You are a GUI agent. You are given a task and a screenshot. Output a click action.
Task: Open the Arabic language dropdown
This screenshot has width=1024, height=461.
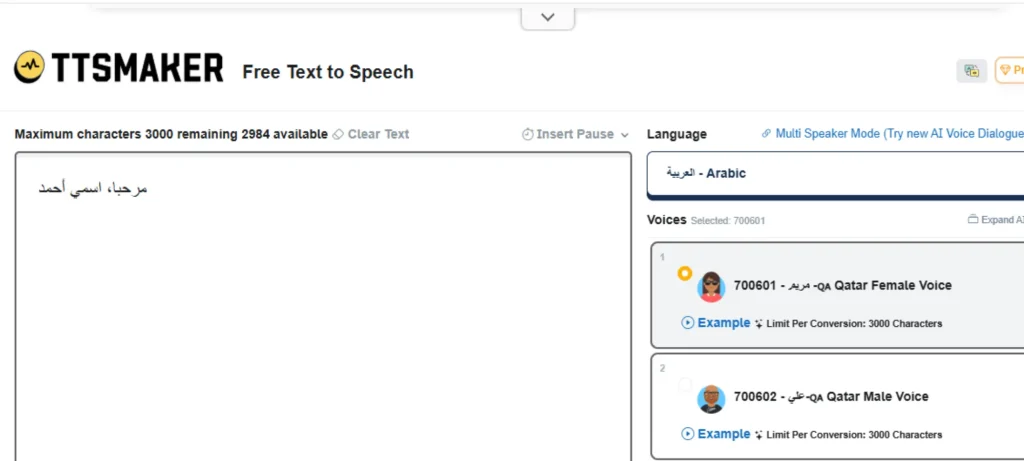(835, 174)
